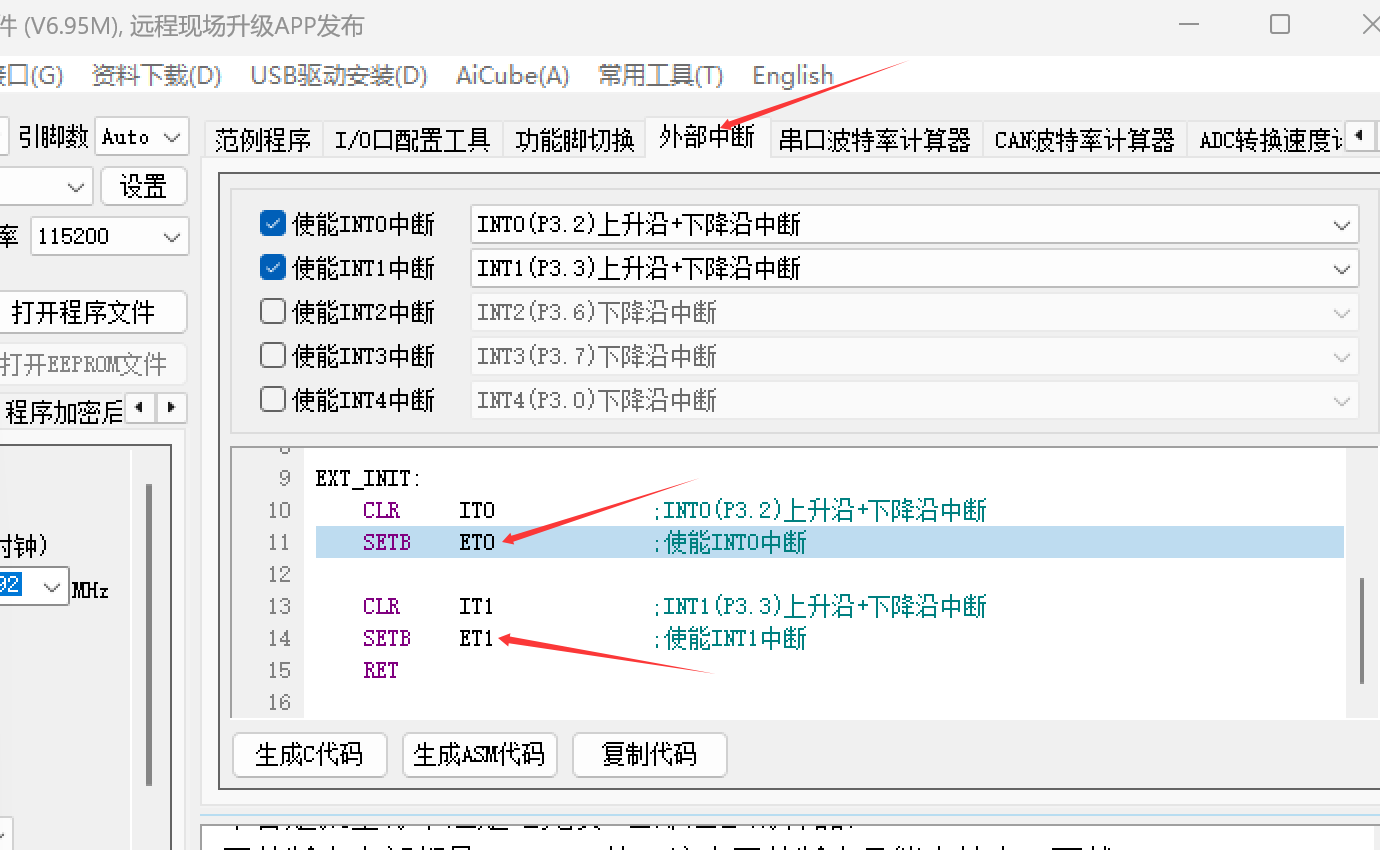1380x850 pixels.
Task: Open the INT0(P3.2) trigger mode dropdown
Action: (914, 225)
